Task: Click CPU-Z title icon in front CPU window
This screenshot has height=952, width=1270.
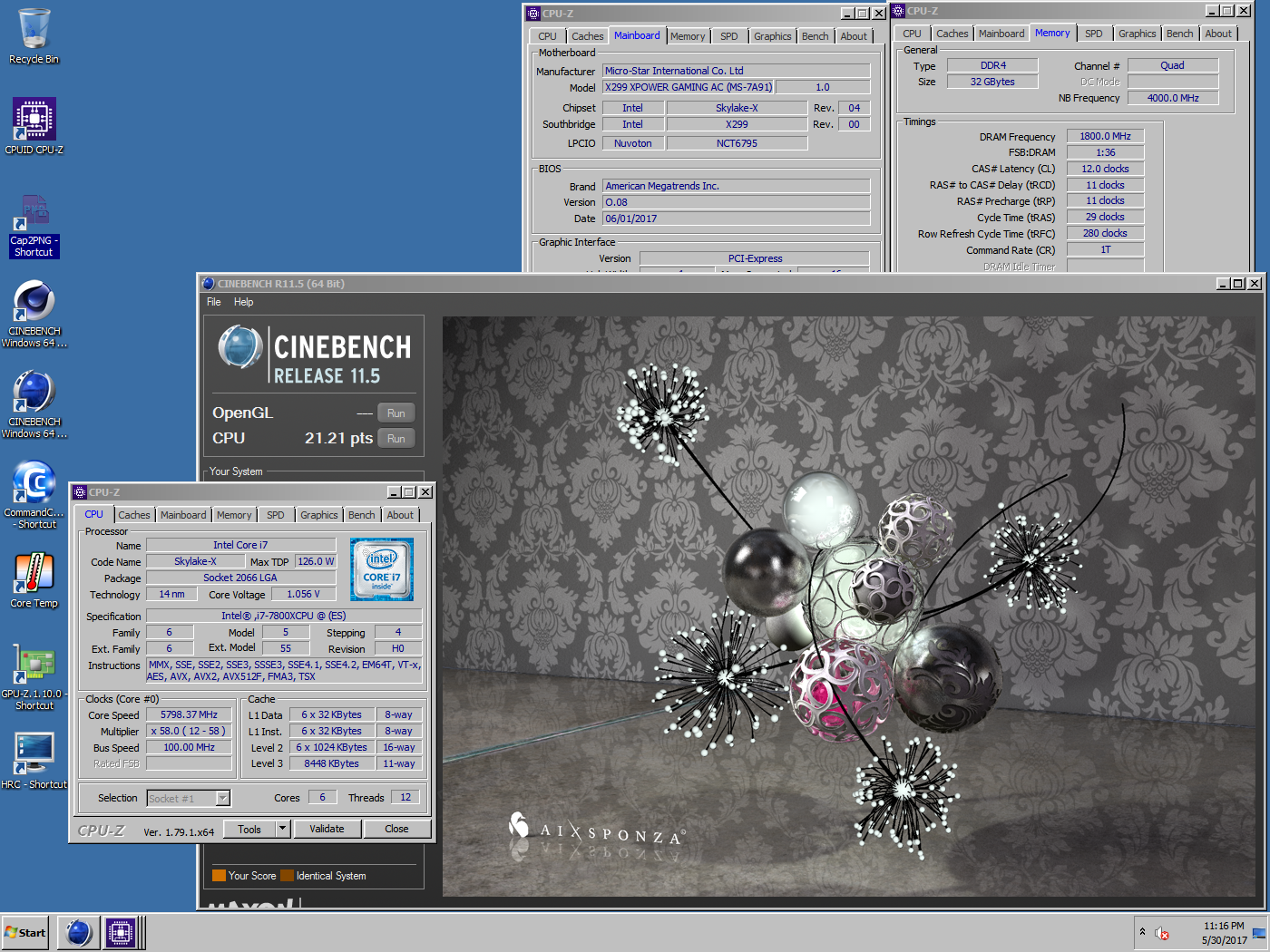Action: point(80,492)
